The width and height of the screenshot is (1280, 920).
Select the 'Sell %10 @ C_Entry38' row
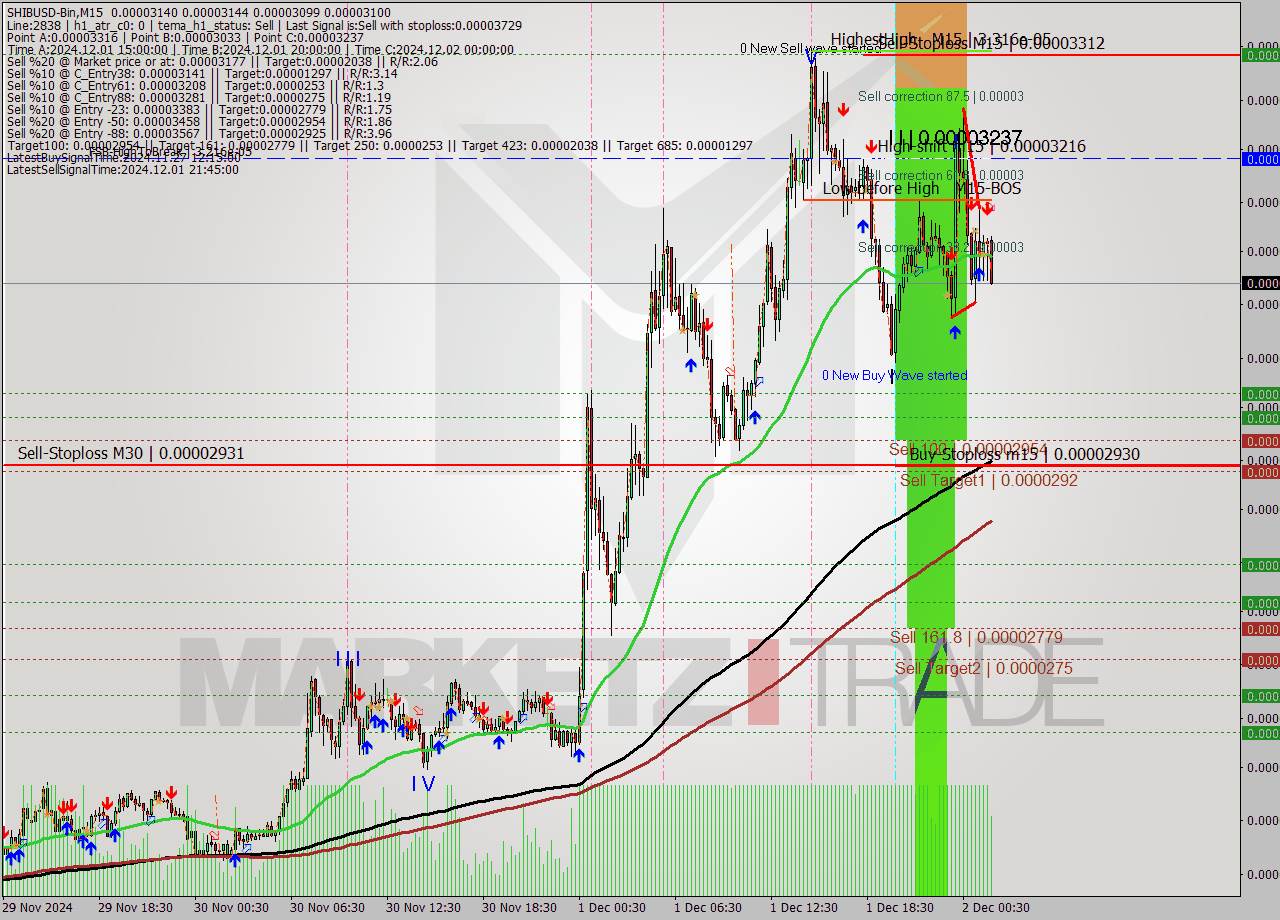(x=201, y=75)
